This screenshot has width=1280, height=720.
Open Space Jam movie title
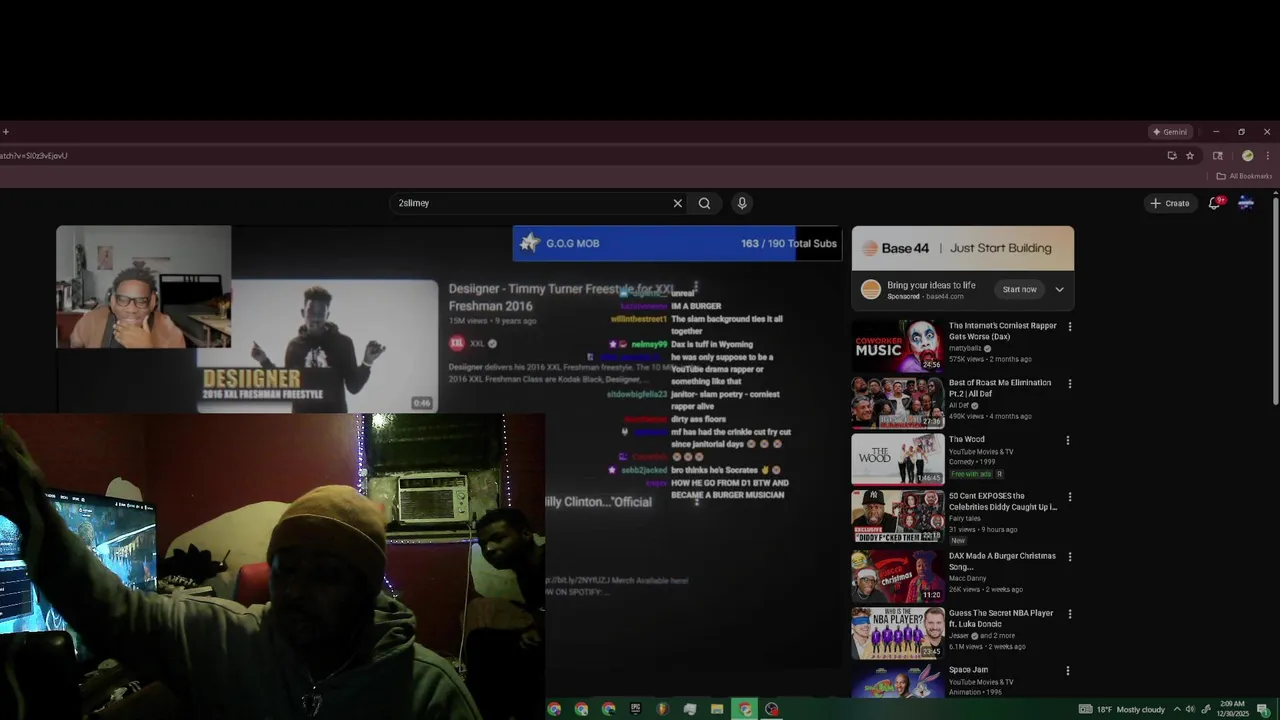click(x=968, y=670)
